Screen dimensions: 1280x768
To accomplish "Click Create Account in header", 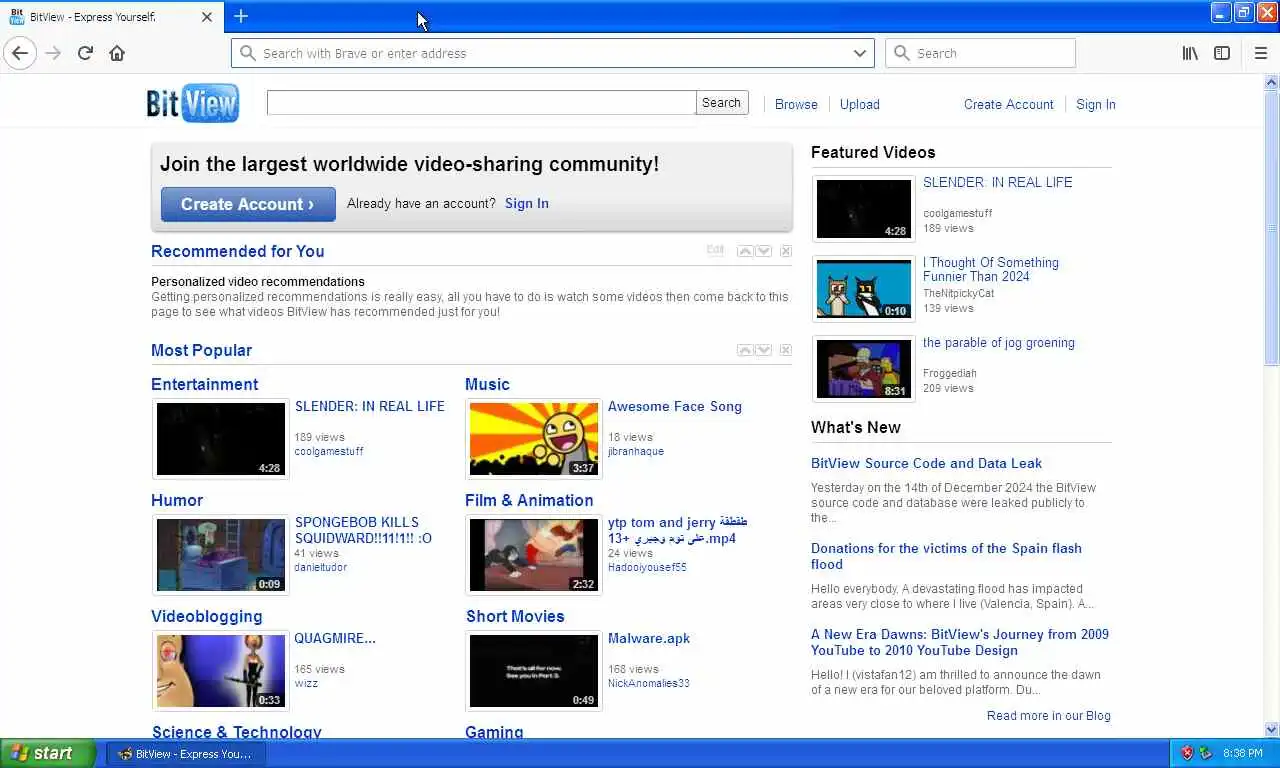I will click(1008, 104).
